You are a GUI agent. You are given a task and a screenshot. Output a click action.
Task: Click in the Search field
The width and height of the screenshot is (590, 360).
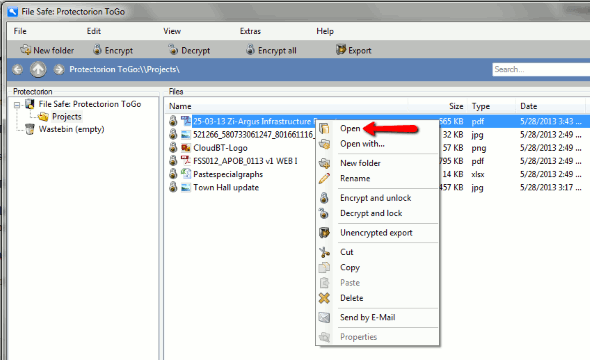tap(541, 69)
